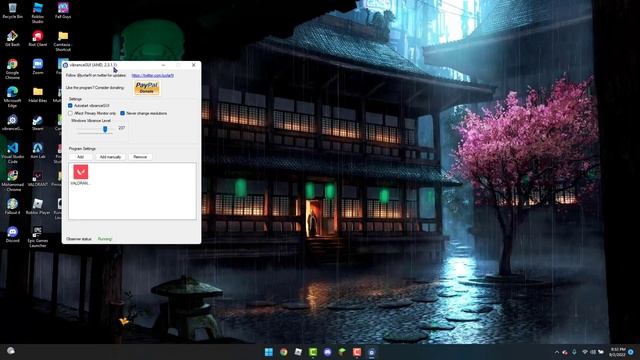
Task: Select the vibranceGUI icon on the taskbar
Action: click(371, 352)
